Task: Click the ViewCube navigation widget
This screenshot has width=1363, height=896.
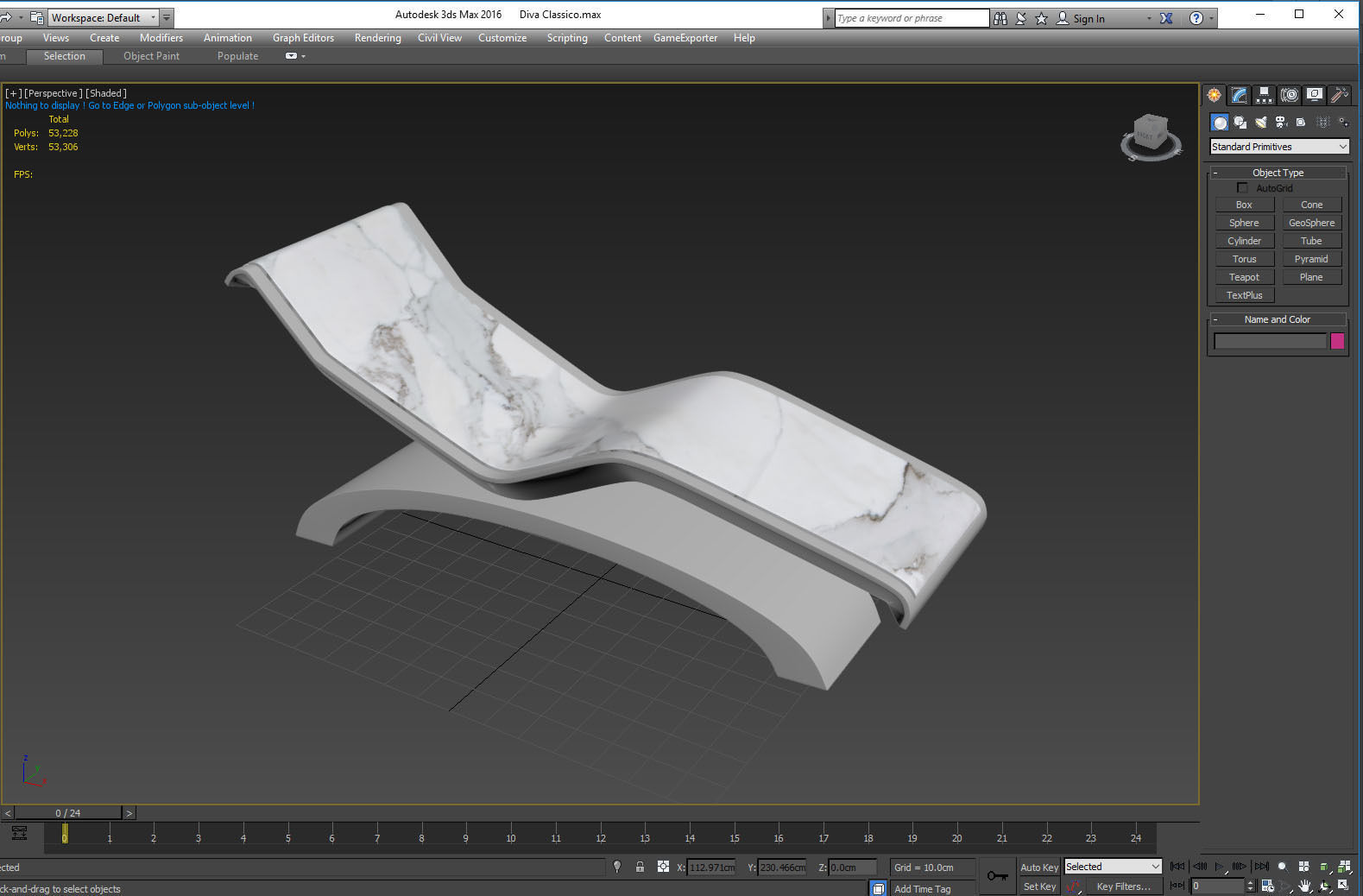Action: click(1151, 138)
